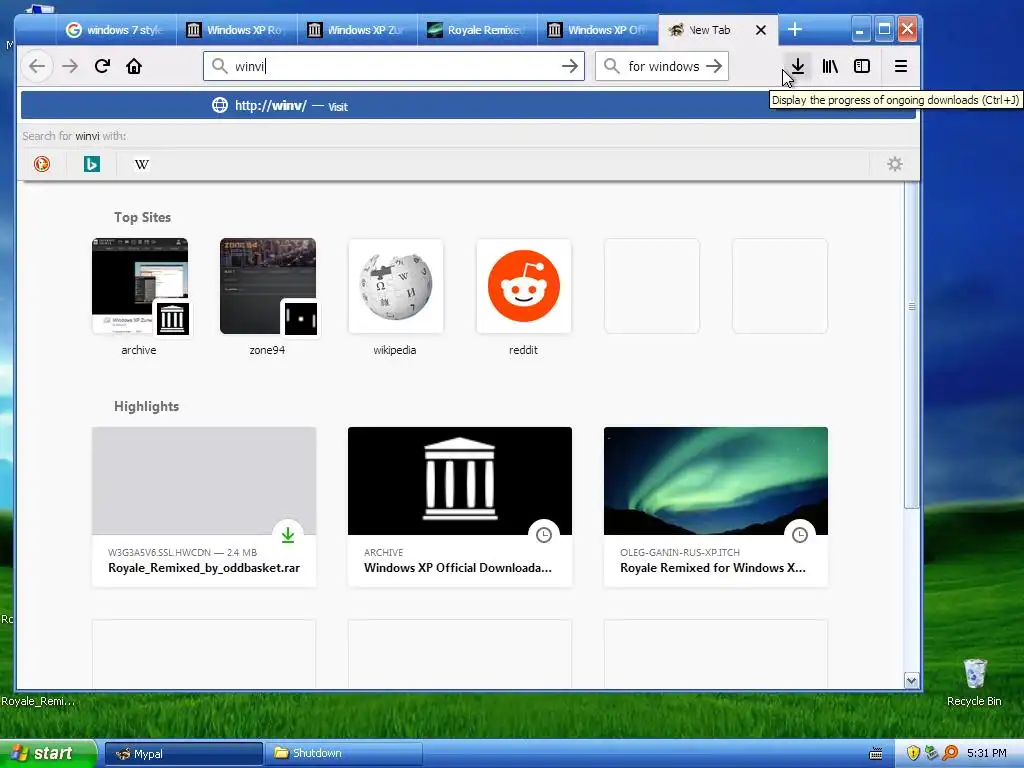Switch to the 'Royale Remixed' tab
The image size is (1024, 768).
pos(477,30)
